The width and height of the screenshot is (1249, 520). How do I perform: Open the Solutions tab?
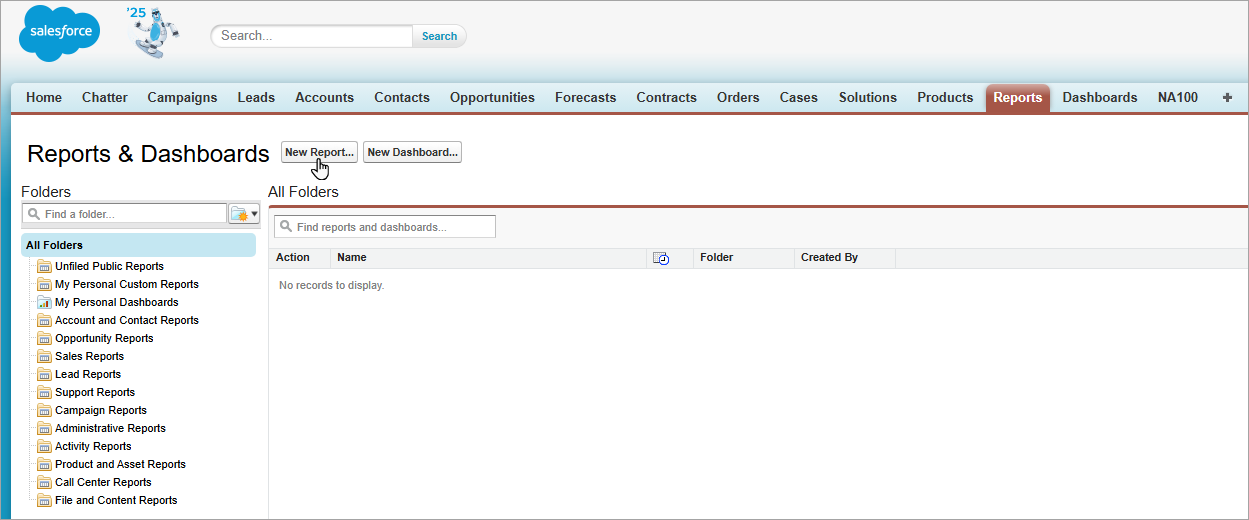click(868, 98)
